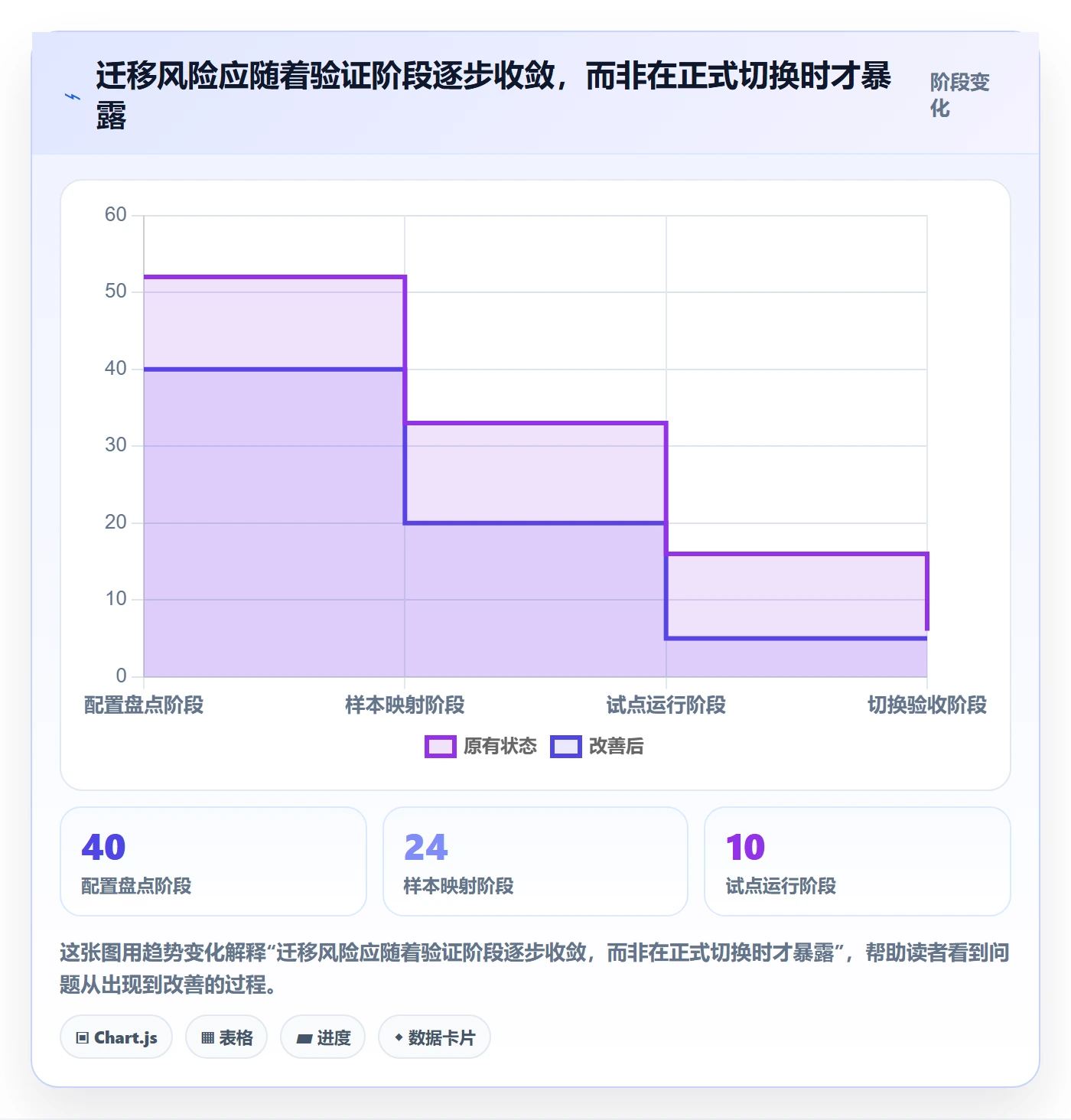
Task: Click the y-axis value 20
Action: (x=116, y=523)
